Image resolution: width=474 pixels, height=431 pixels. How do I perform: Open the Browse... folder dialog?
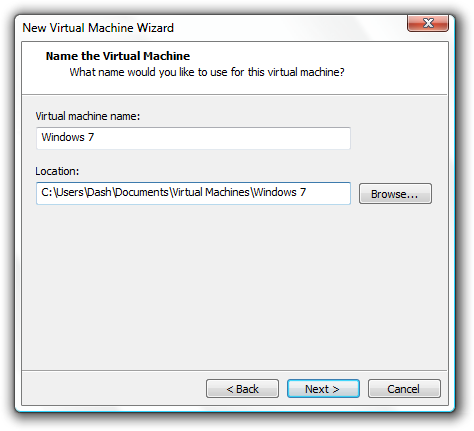point(395,193)
